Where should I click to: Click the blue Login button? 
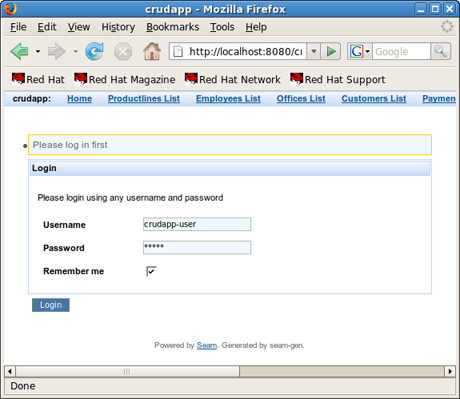(x=51, y=305)
